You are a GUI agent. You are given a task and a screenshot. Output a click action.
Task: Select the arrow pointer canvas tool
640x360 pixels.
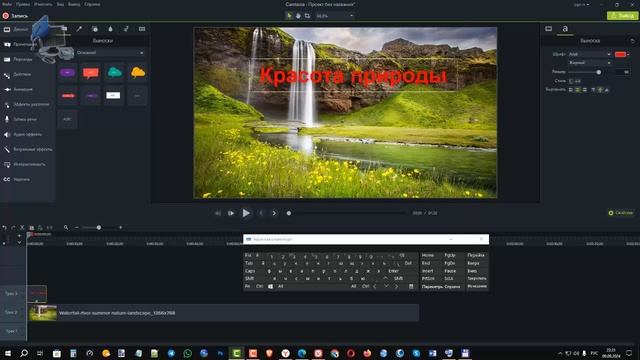[x=289, y=16]
